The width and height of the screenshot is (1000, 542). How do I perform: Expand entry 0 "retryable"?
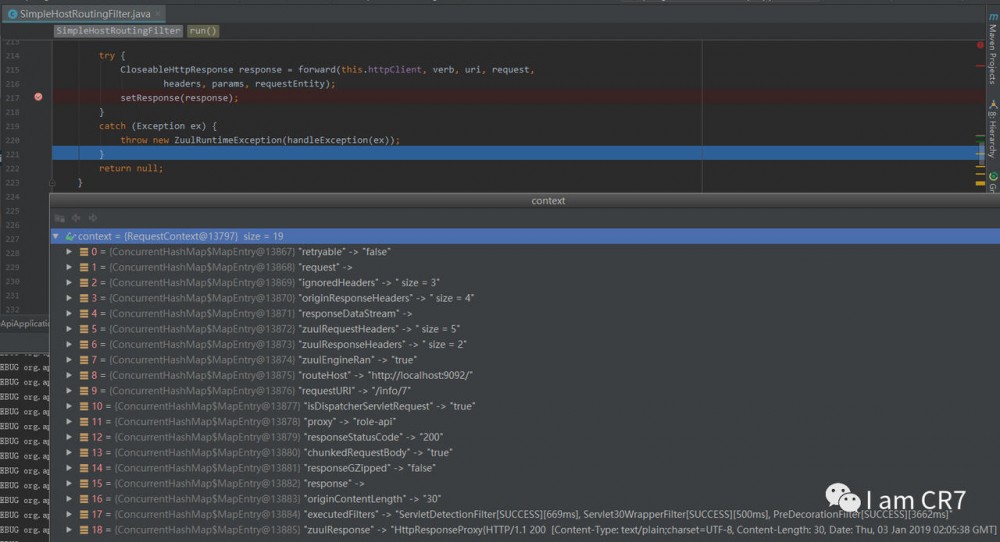69,252
